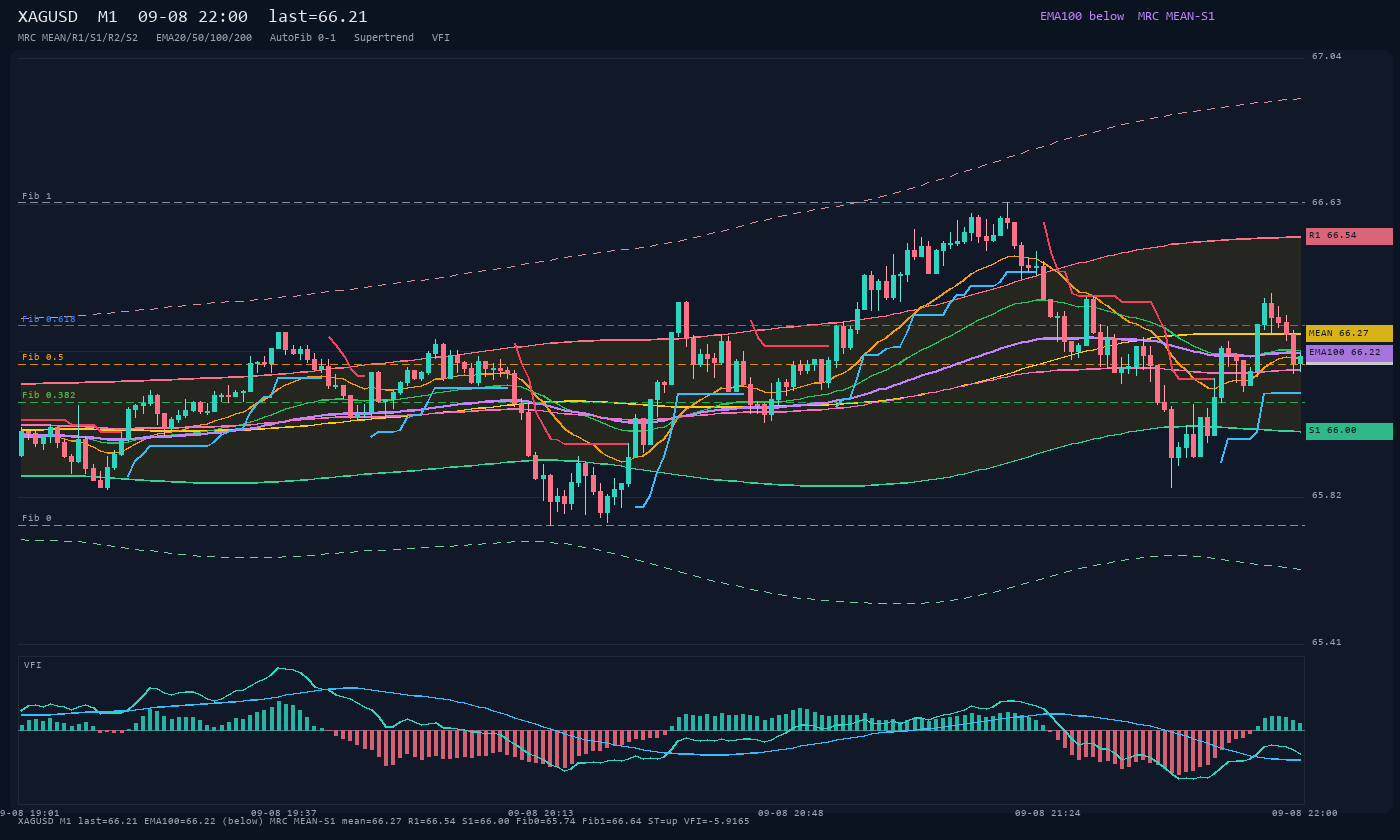This screenshot has width=1400, height=840.
Task: Click the Fib 0 level label
Action: [x=37, y=518]
